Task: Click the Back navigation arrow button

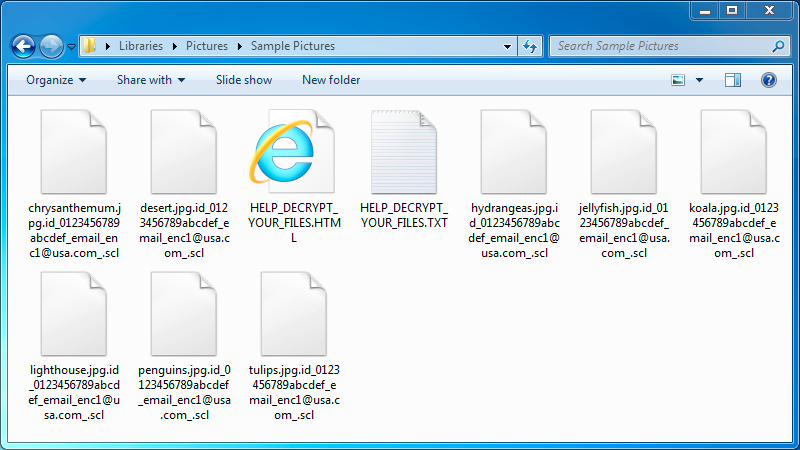Action: [24, 46]
